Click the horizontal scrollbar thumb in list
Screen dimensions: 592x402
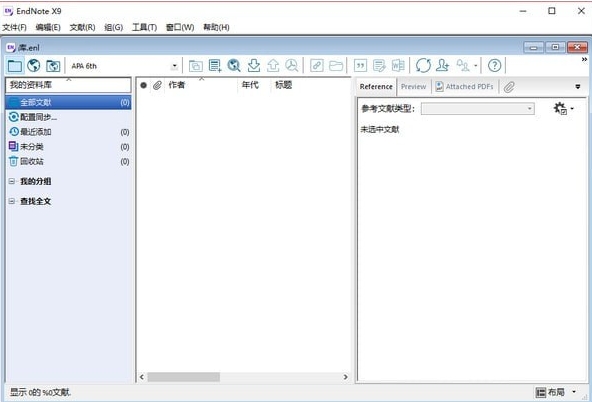184,377
